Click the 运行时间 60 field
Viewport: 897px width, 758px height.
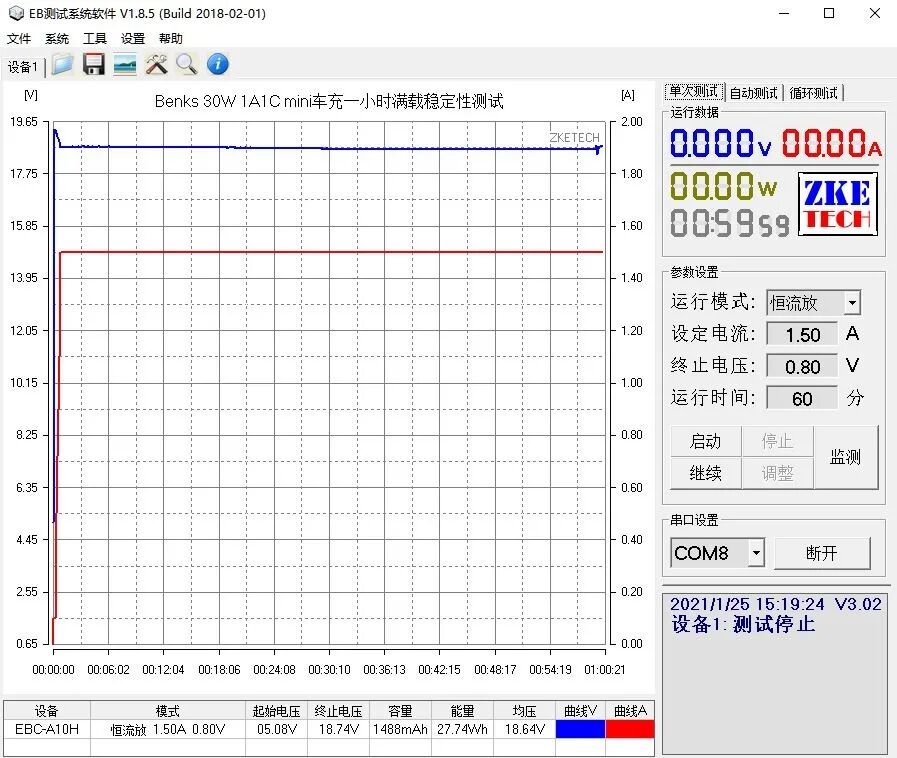(802, 399)
